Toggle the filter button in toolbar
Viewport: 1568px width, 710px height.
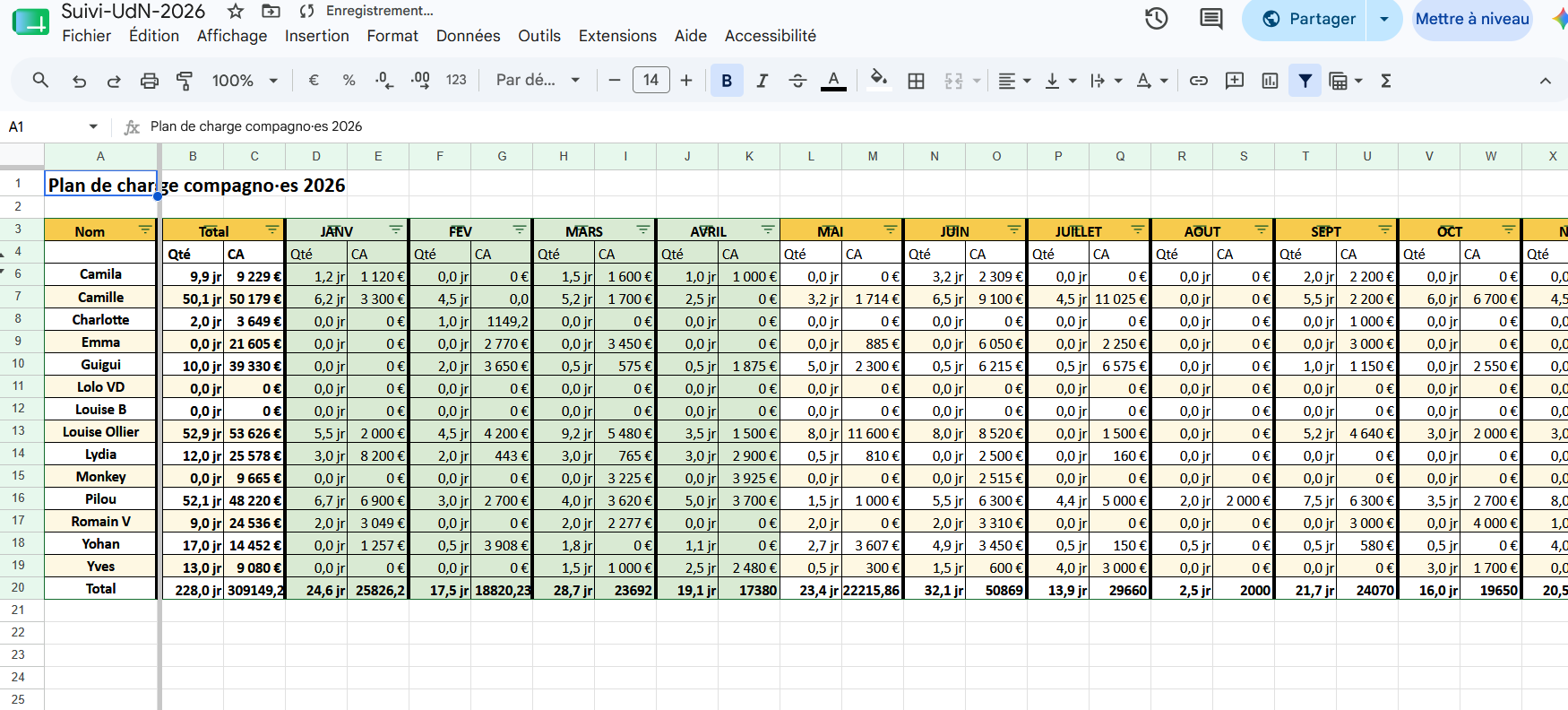(1305, 81)
